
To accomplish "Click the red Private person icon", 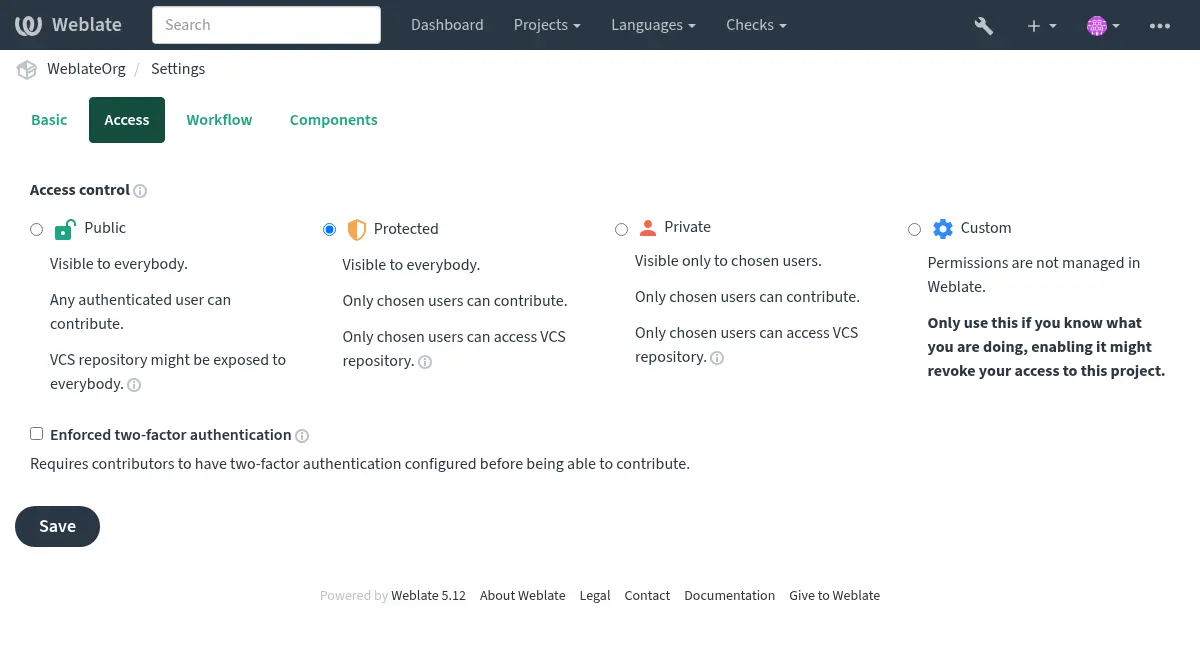I will click(648, 228).
